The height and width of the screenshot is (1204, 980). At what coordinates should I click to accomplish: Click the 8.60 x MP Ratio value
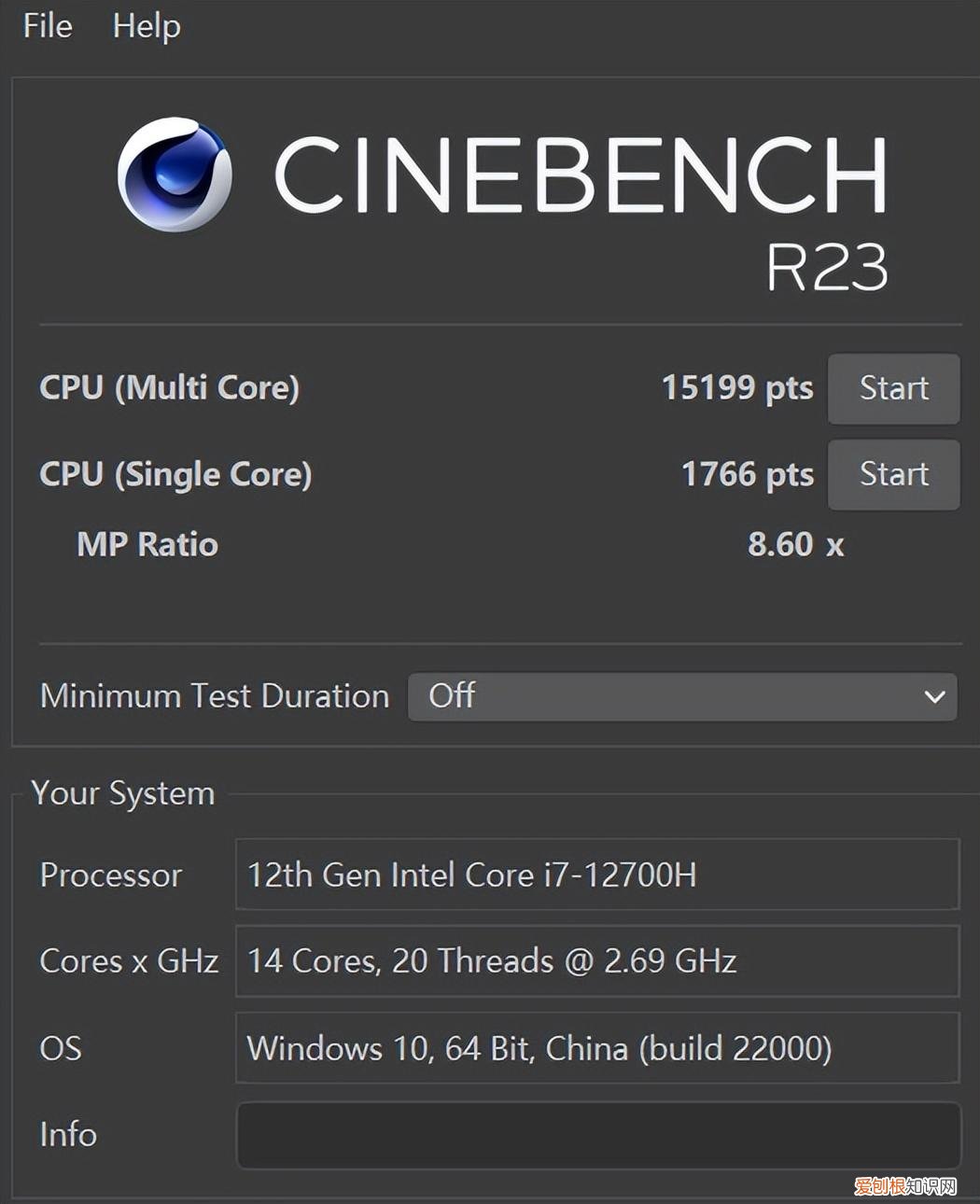795,544
